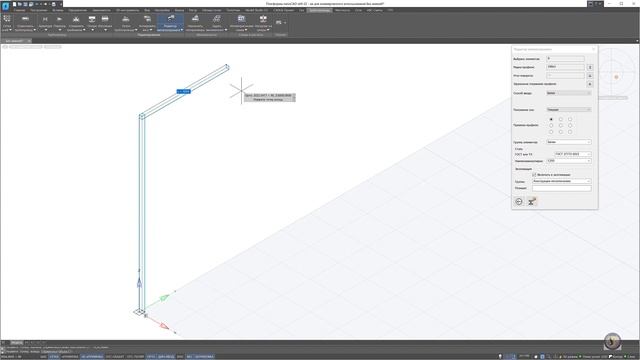Viewport: 640px width, 360px height.
Task: Click the beam-shaped icon button at editor panel bottom
Action: [x=531, y=201]
